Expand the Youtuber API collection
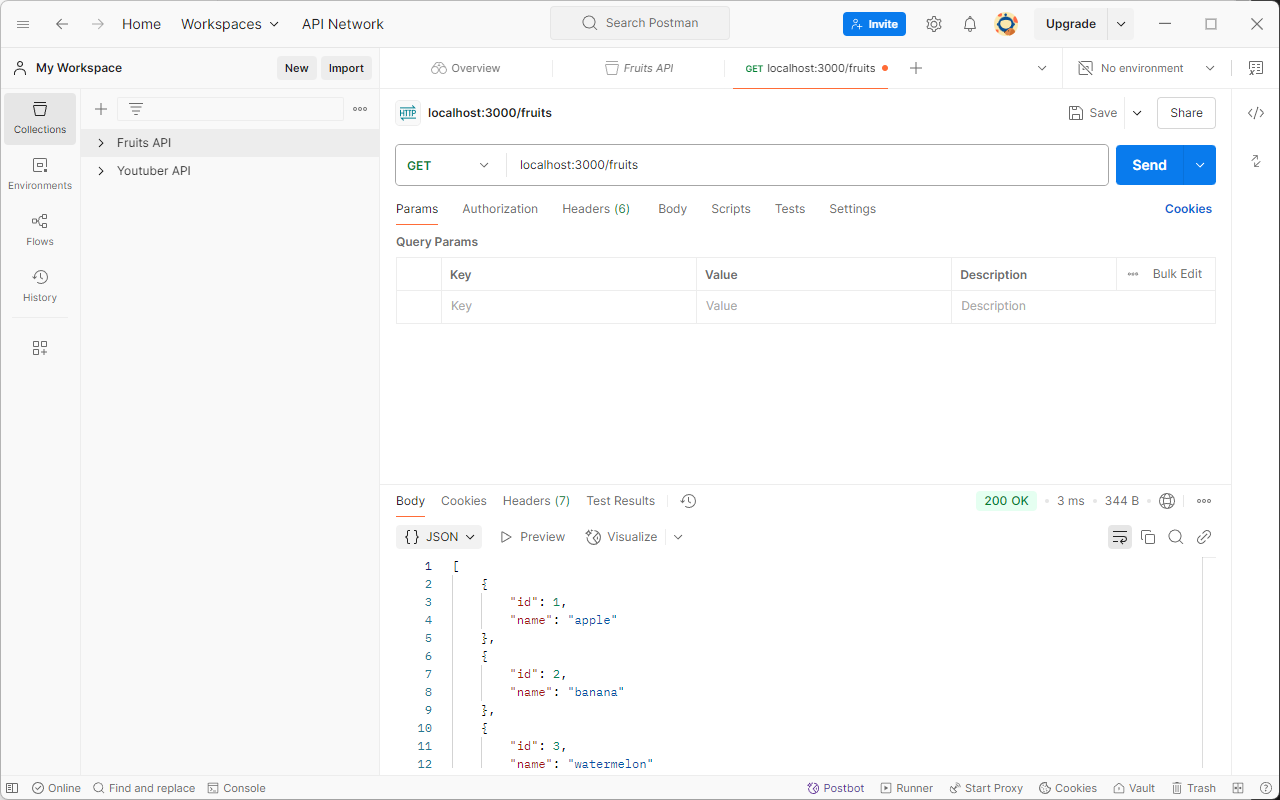The height and width of the screenshot is (800, 1280). pos(101,171)
